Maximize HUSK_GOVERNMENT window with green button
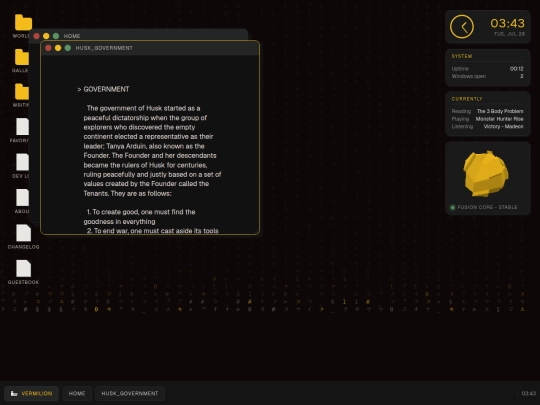Image resolution: width=540 pixels, height=405 pixels. tap(68, 48)
